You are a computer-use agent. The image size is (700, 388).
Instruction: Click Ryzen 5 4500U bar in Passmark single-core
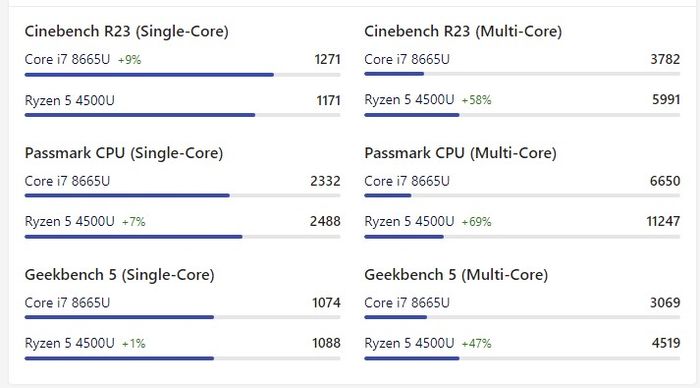click(x=183, y=237)
